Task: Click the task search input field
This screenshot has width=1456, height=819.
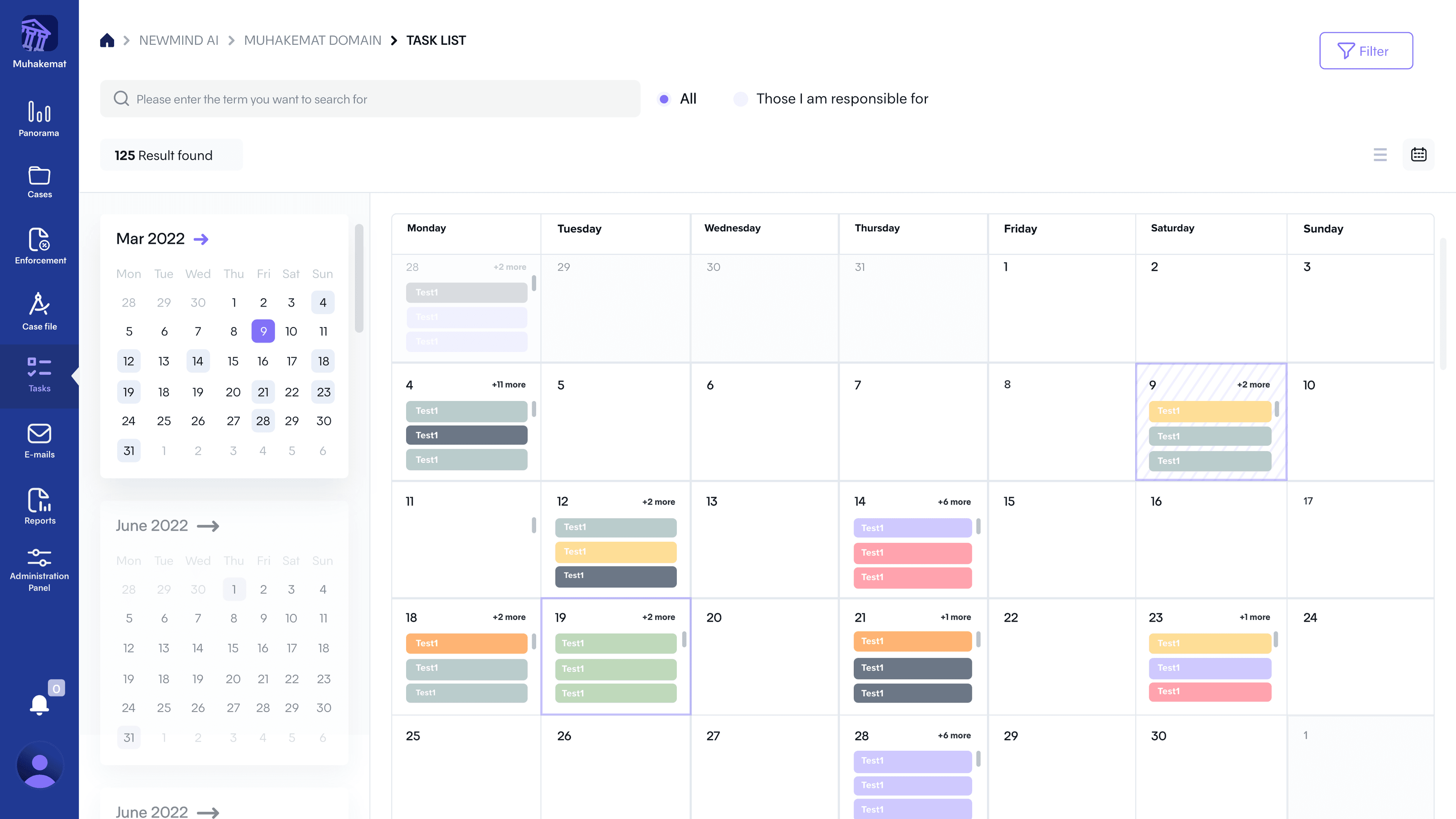Action: [x=370, y=99]
